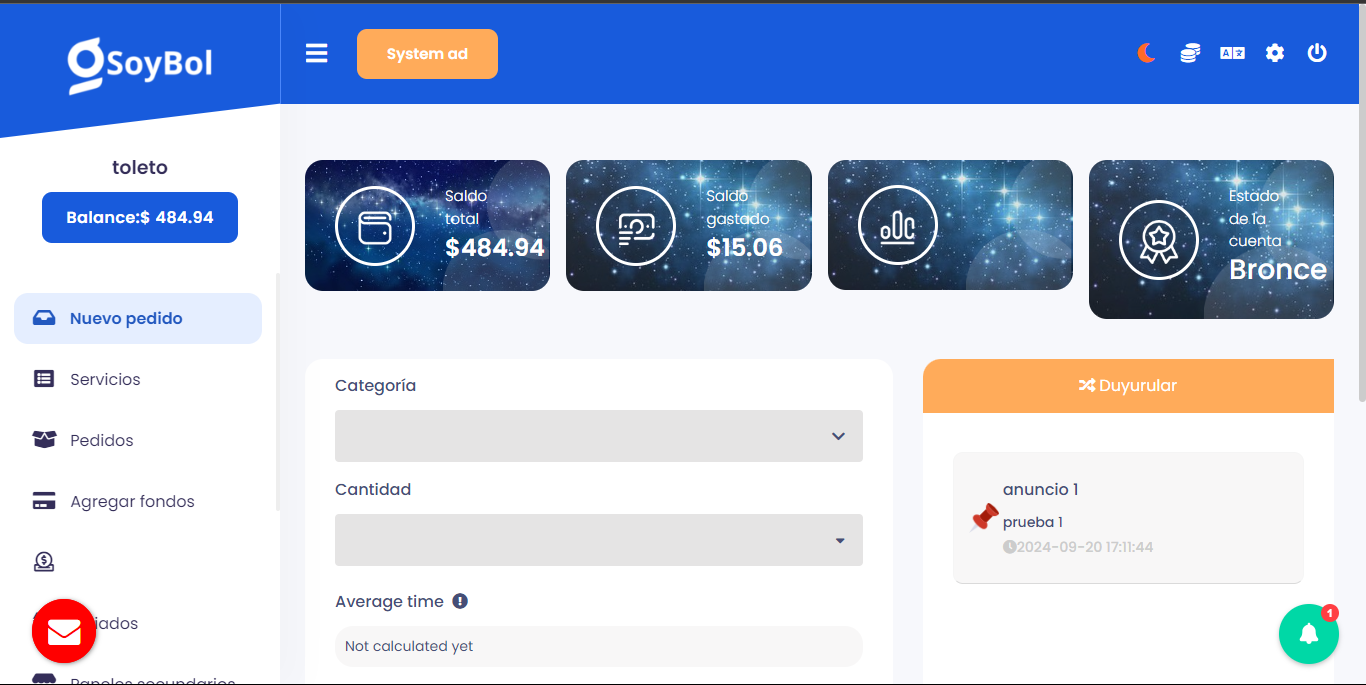
Task: Open settings via the gear icon
Action: pos(1275,53)
